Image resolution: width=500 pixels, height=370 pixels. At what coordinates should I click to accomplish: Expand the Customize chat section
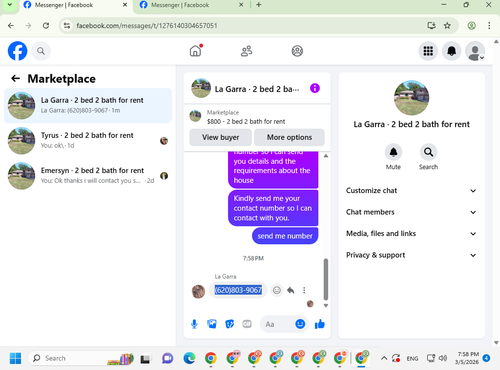click(411, 191)
